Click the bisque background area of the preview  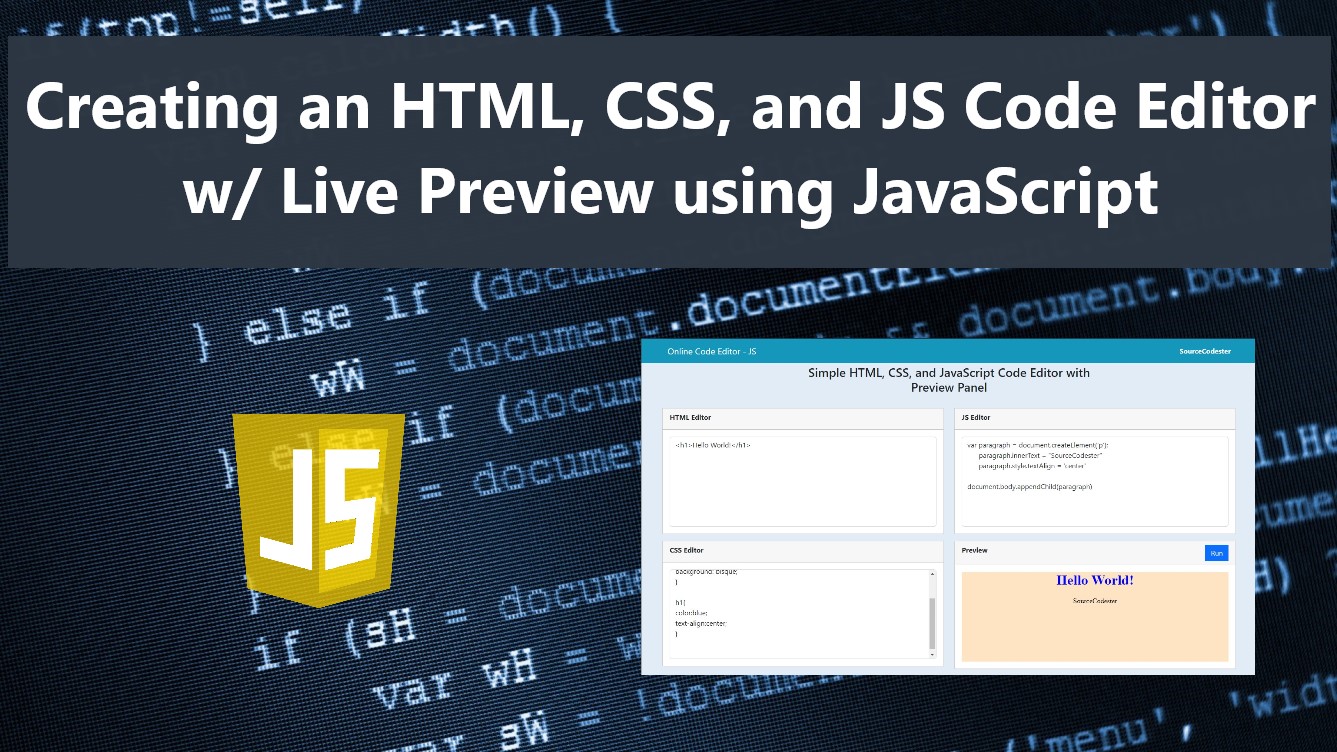click(1094, 635)
